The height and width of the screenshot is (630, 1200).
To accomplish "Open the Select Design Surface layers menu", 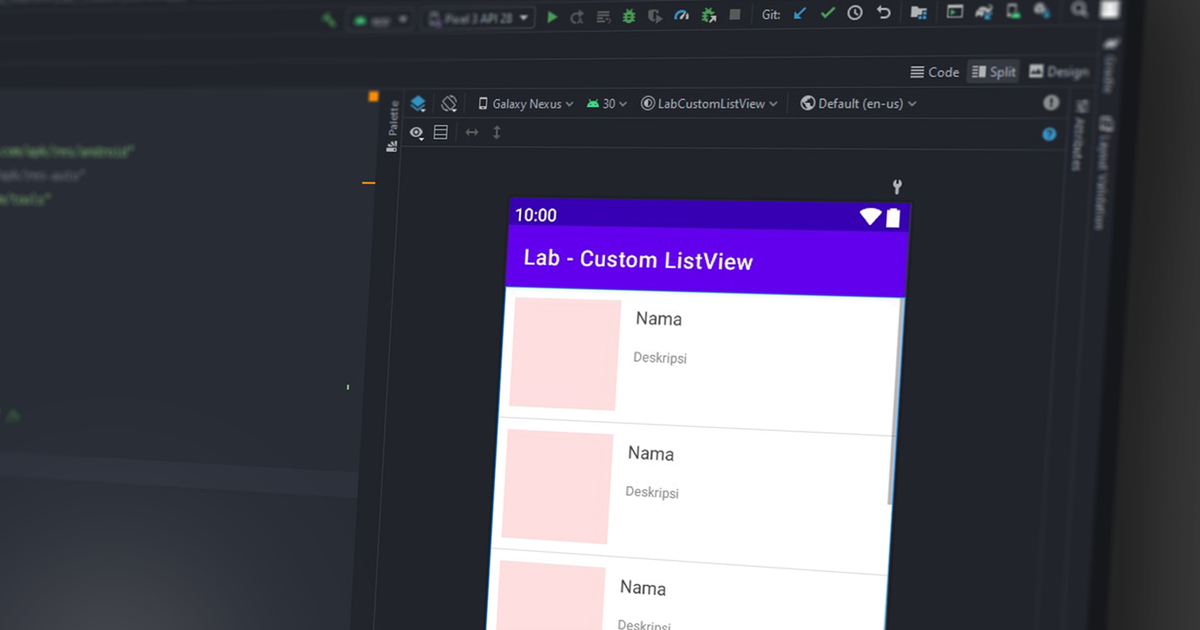I will pyautogui.click(x=418, y=102).
